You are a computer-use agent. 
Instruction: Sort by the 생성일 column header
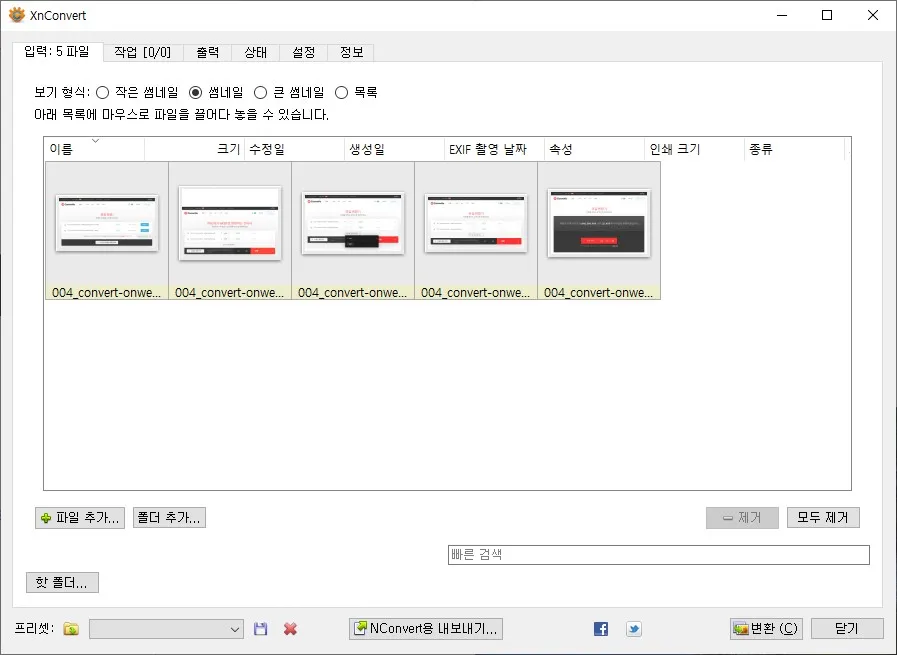pos(395,149)
